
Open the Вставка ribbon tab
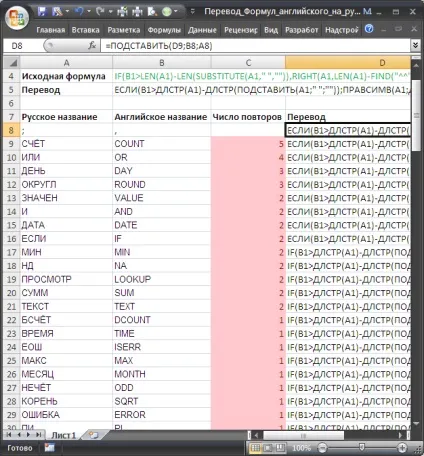85,30
